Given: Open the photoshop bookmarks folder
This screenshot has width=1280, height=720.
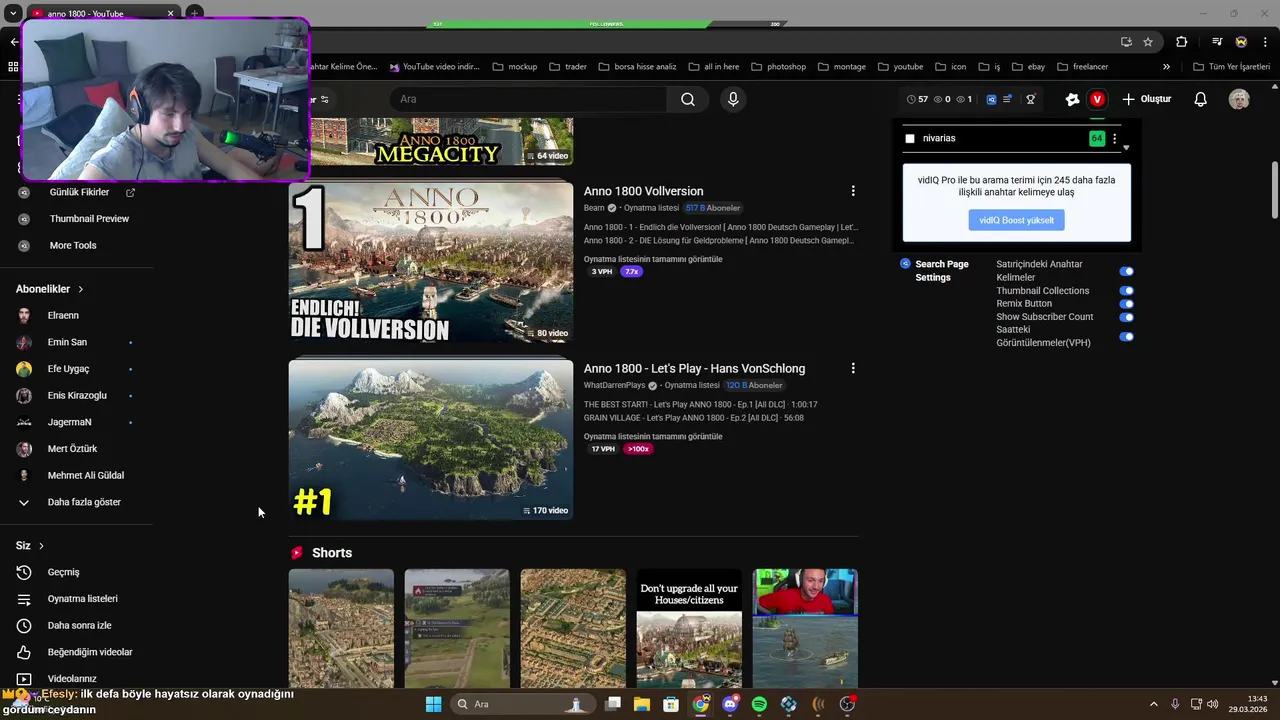Looking at the screenshot, I should (x=777, y=67).
